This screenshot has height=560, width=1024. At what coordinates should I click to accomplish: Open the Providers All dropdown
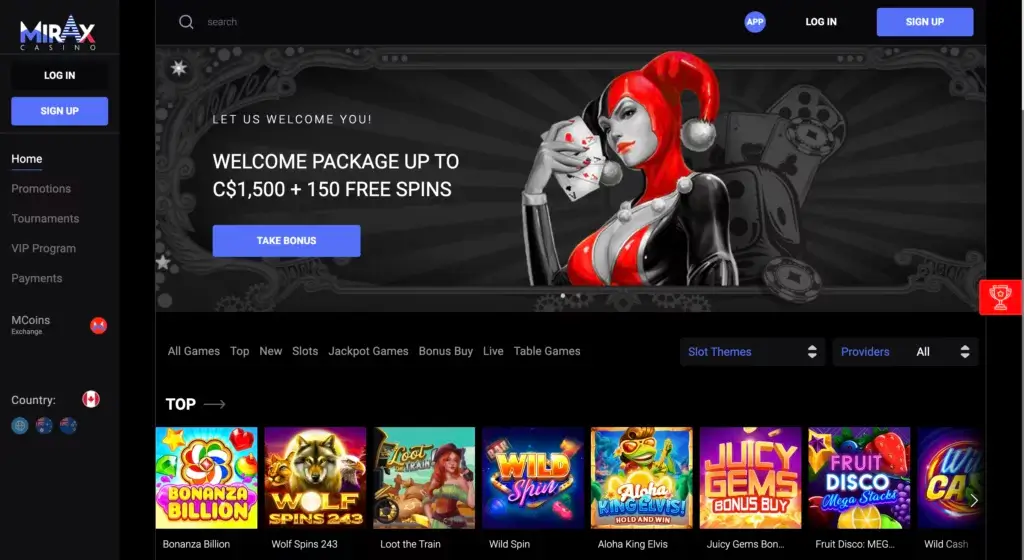pos(905,352)
